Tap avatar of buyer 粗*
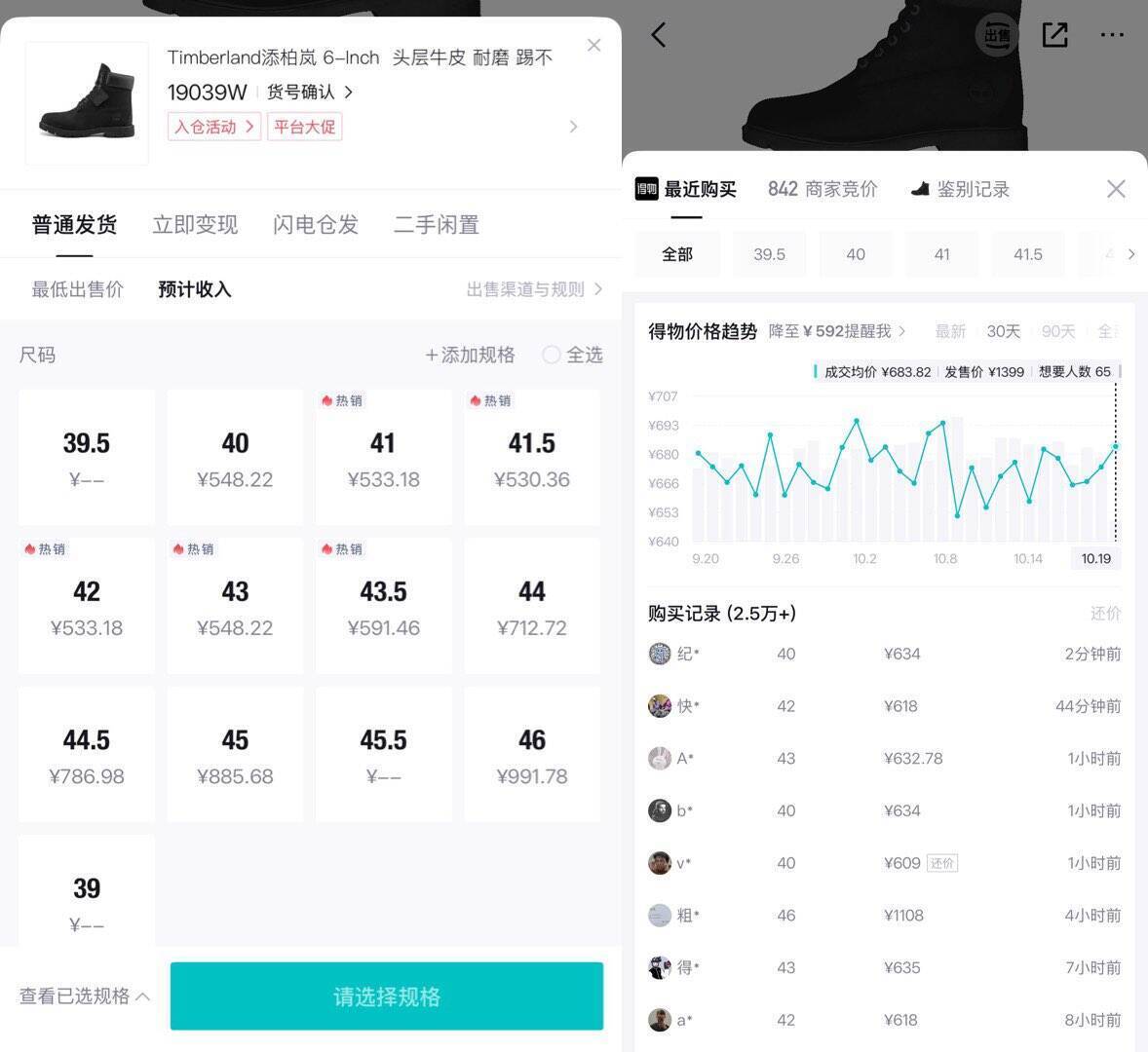1148x1052 pixels. tap(660, 916)
